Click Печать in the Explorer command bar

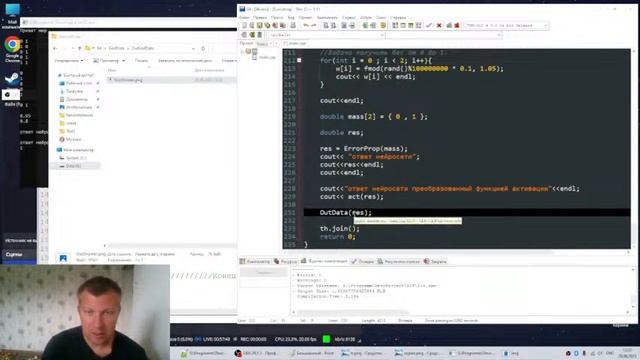[x=141, y=60]
